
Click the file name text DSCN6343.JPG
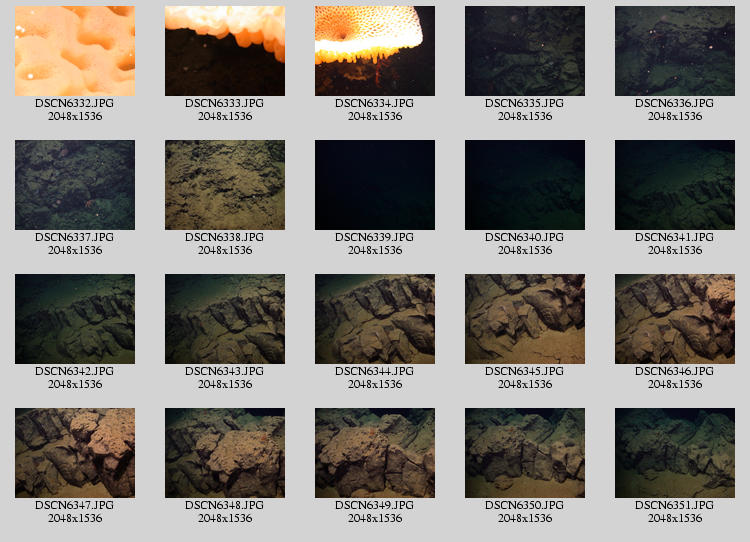coord(225,371)
